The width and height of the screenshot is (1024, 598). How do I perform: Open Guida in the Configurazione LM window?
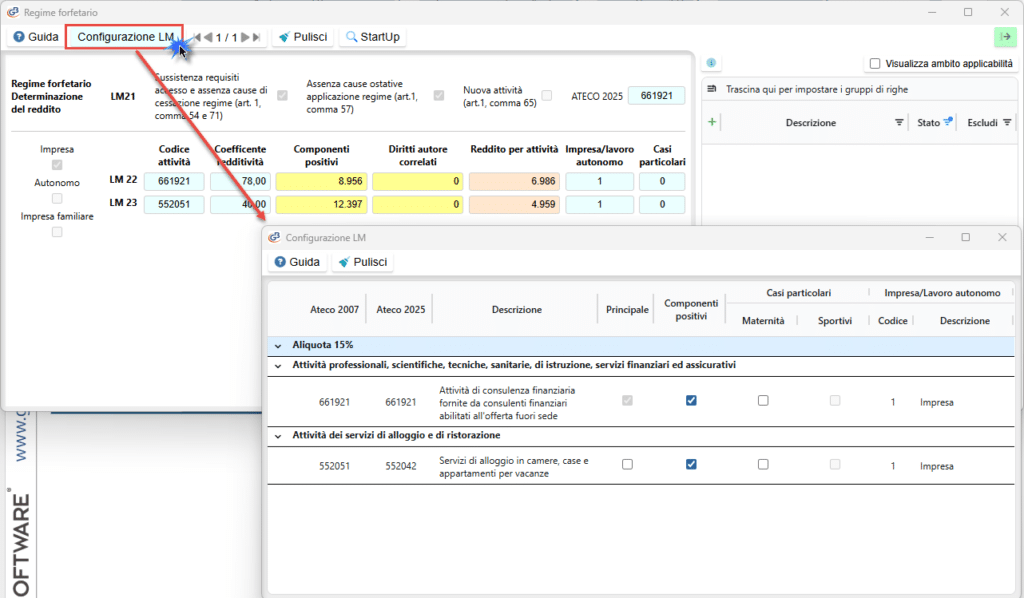tap(298, 262)
